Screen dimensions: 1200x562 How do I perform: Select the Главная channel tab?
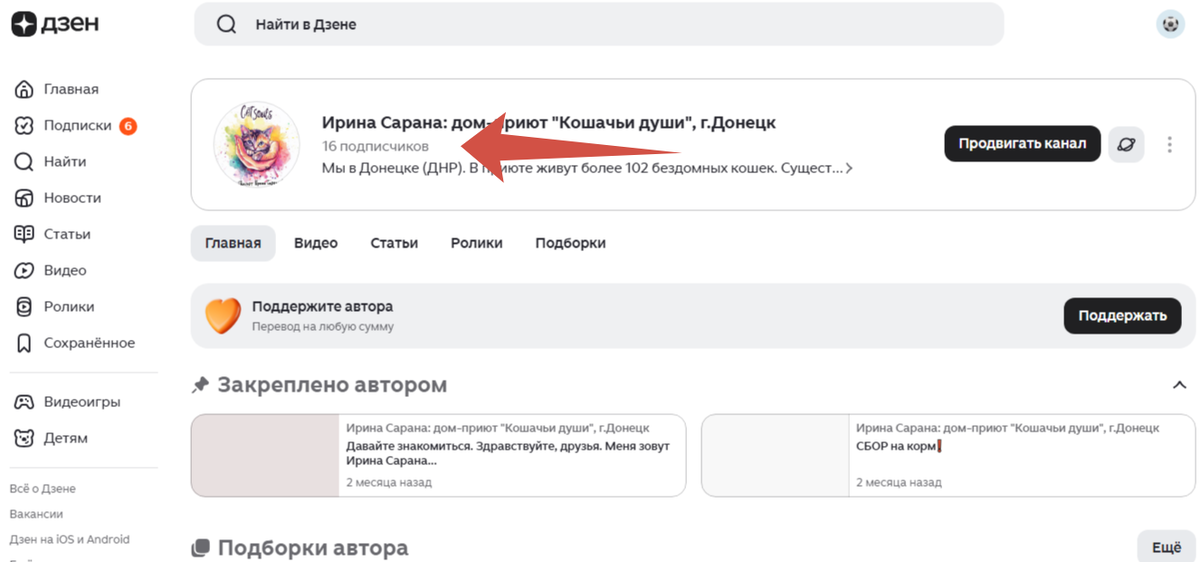tap(233, 243)
